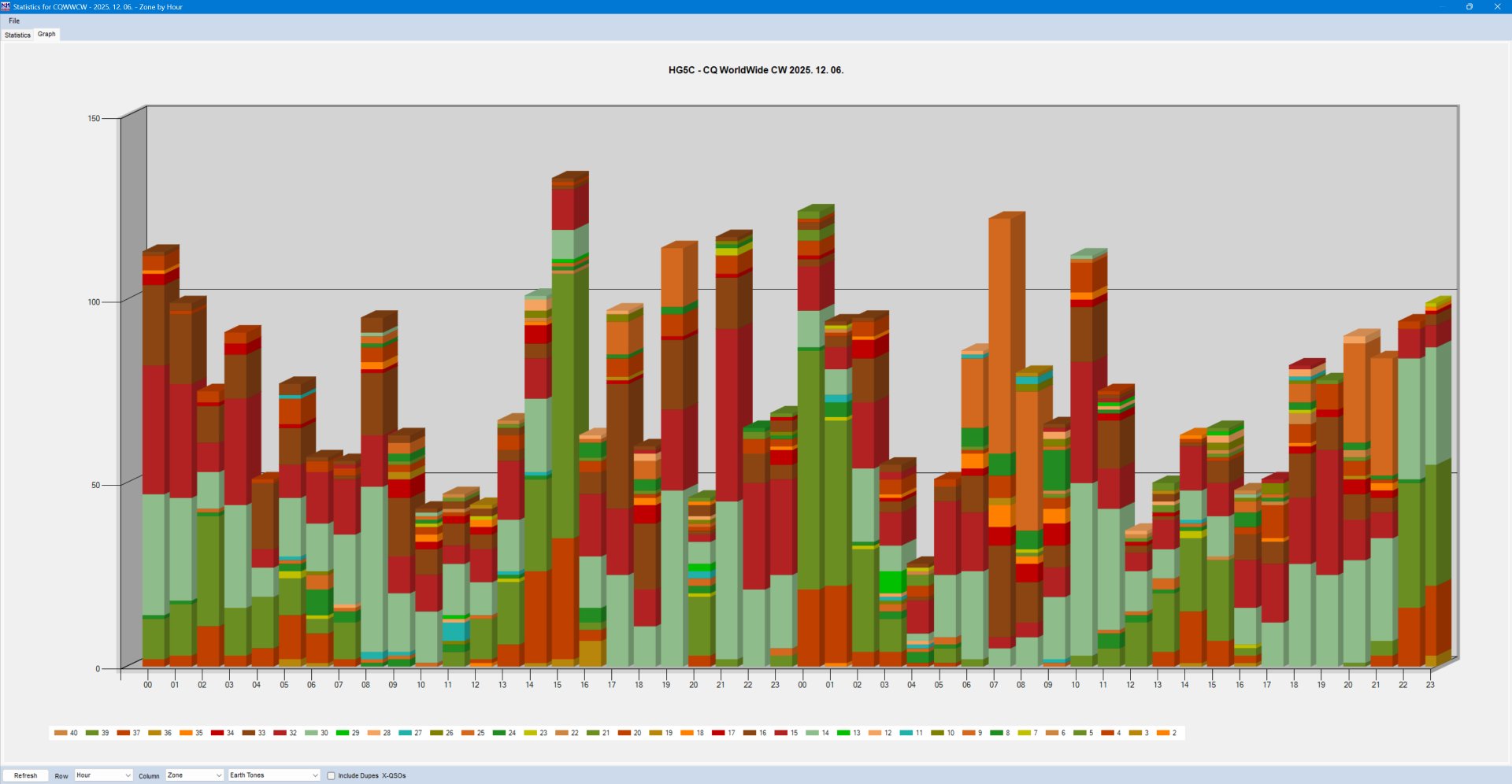Open the File menu
1512x784 pixels.
[x=14, y=21]
